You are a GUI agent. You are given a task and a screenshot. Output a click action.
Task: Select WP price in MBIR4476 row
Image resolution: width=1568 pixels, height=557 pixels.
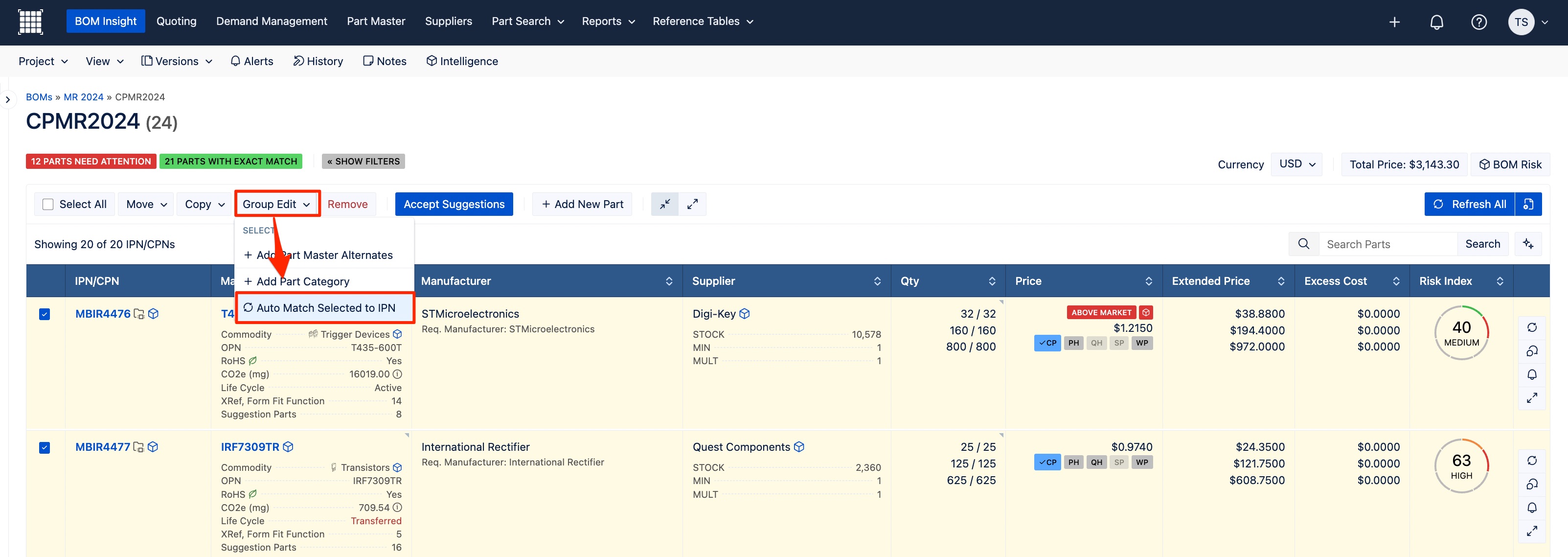point(1142,343)
